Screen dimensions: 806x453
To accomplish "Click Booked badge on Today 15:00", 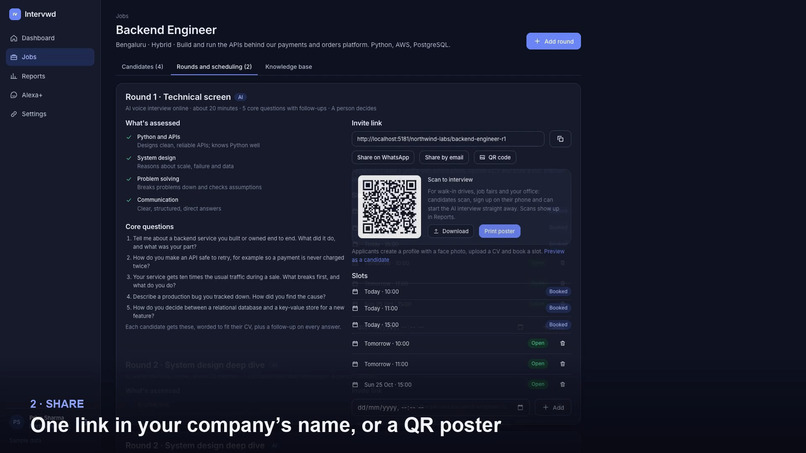I will (x=558, y=325).
